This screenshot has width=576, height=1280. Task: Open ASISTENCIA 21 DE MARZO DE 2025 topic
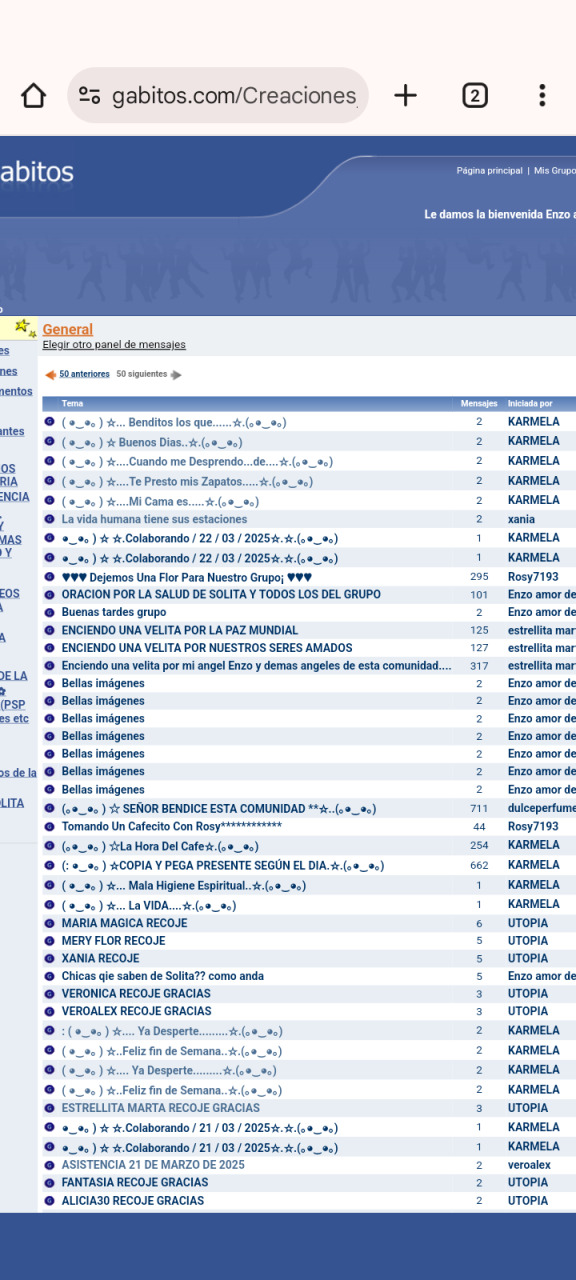pyautogui.click(x=153, y=1165)
